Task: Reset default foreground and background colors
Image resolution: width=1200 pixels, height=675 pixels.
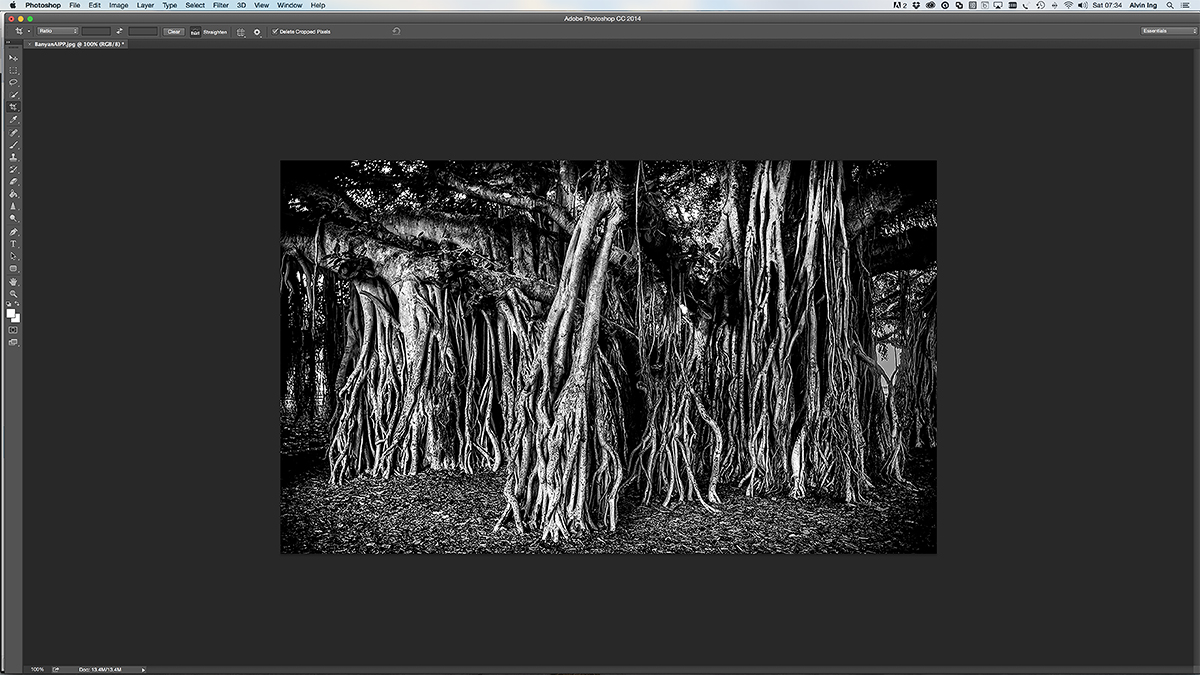Action: (x=8, y=303)
